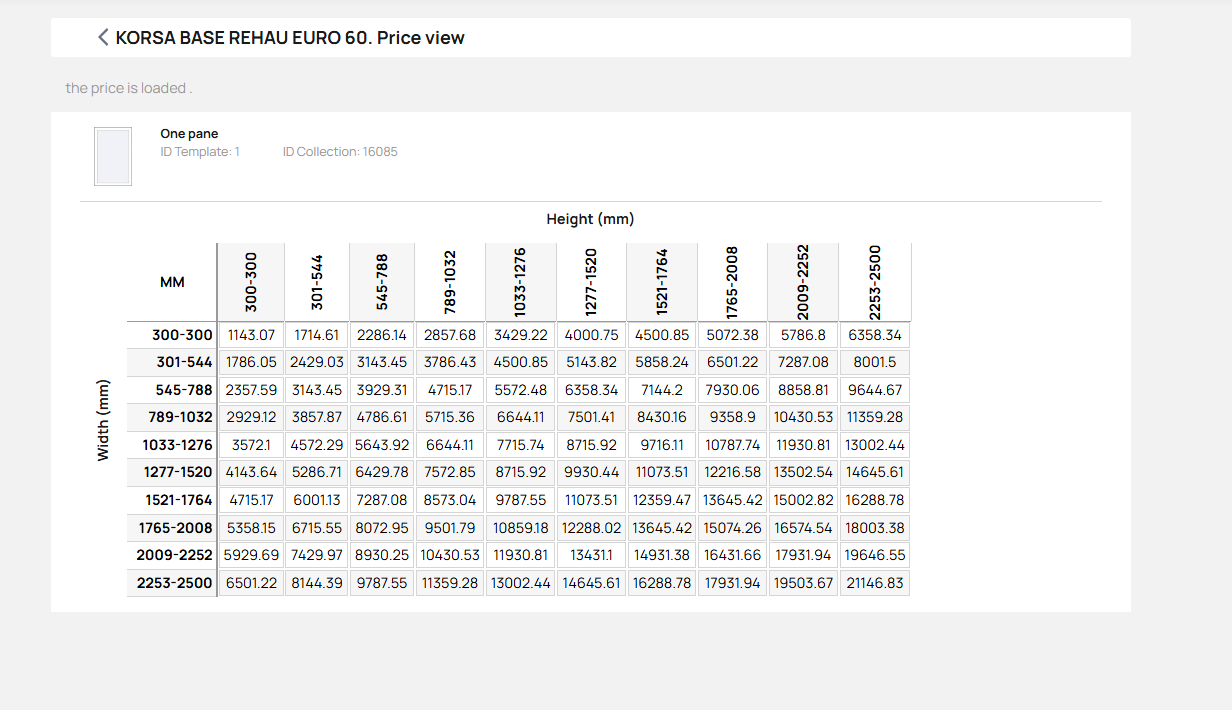This screenshot has width=1232, height=710.
Task: Select the 1277-1520 width row header
Action: [x=172, y=473]
